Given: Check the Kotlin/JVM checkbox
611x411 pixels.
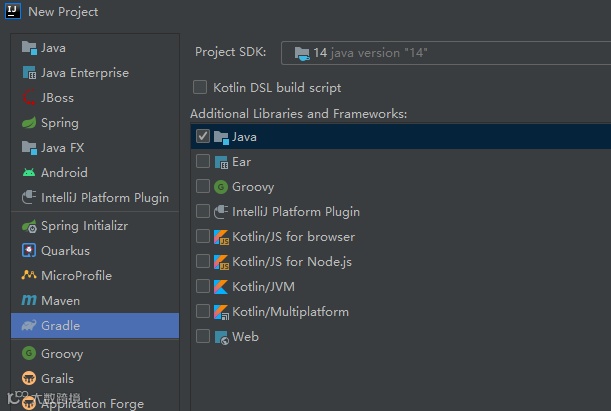Looking at the screenshot, I should (203, 286).
